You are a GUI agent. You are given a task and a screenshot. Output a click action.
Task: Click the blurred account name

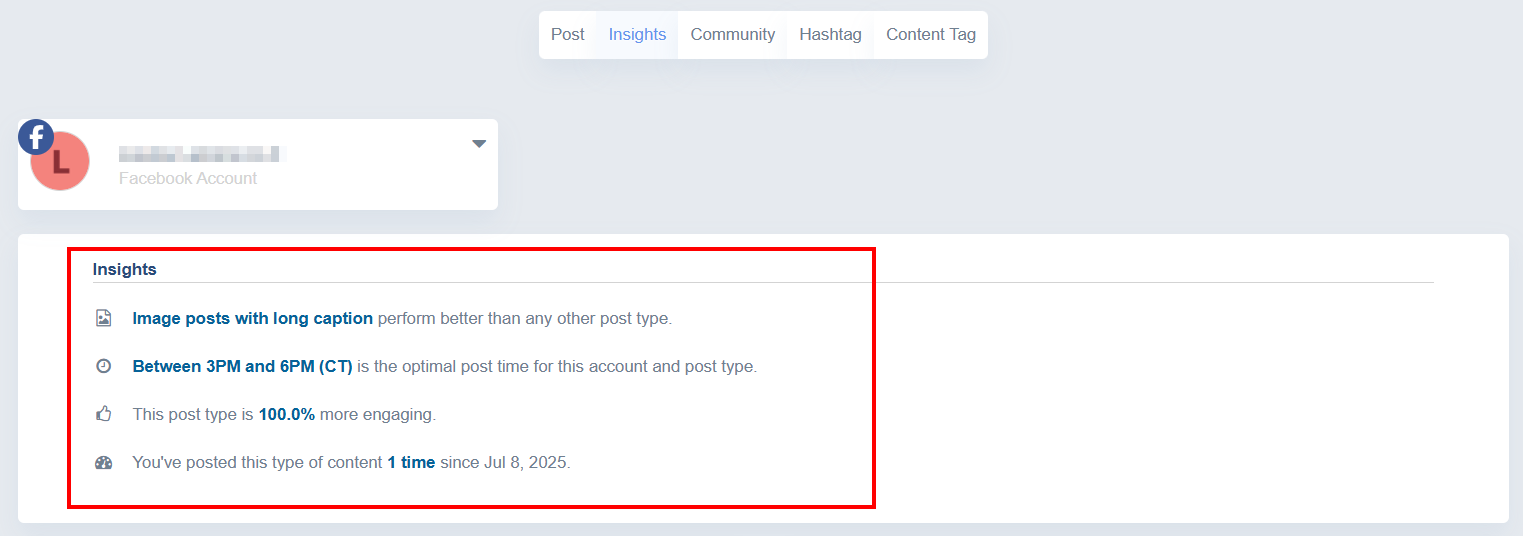coord(202,154)
